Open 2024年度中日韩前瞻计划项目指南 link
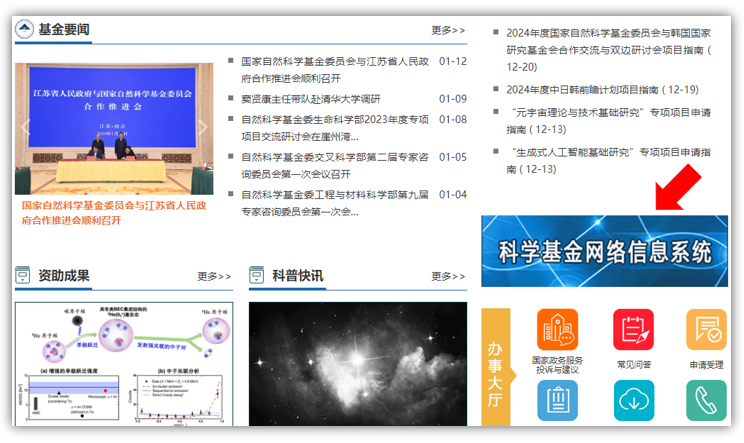Viewport: 744px width, 443px height. tap(601, 89)
